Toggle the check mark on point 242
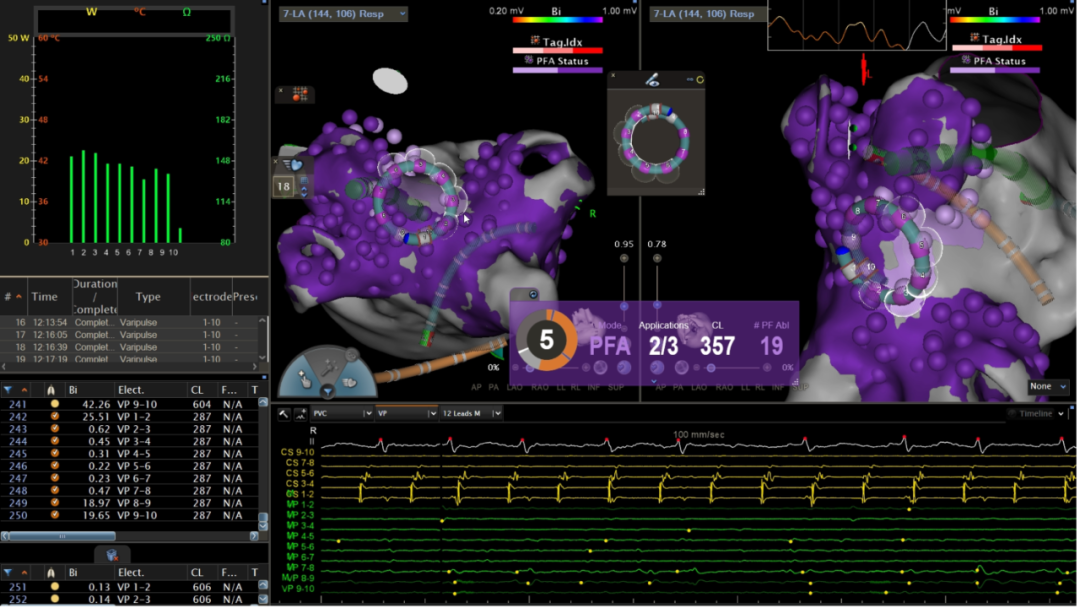The width and height of the screenshot is (1080, 608). [54, 417]
